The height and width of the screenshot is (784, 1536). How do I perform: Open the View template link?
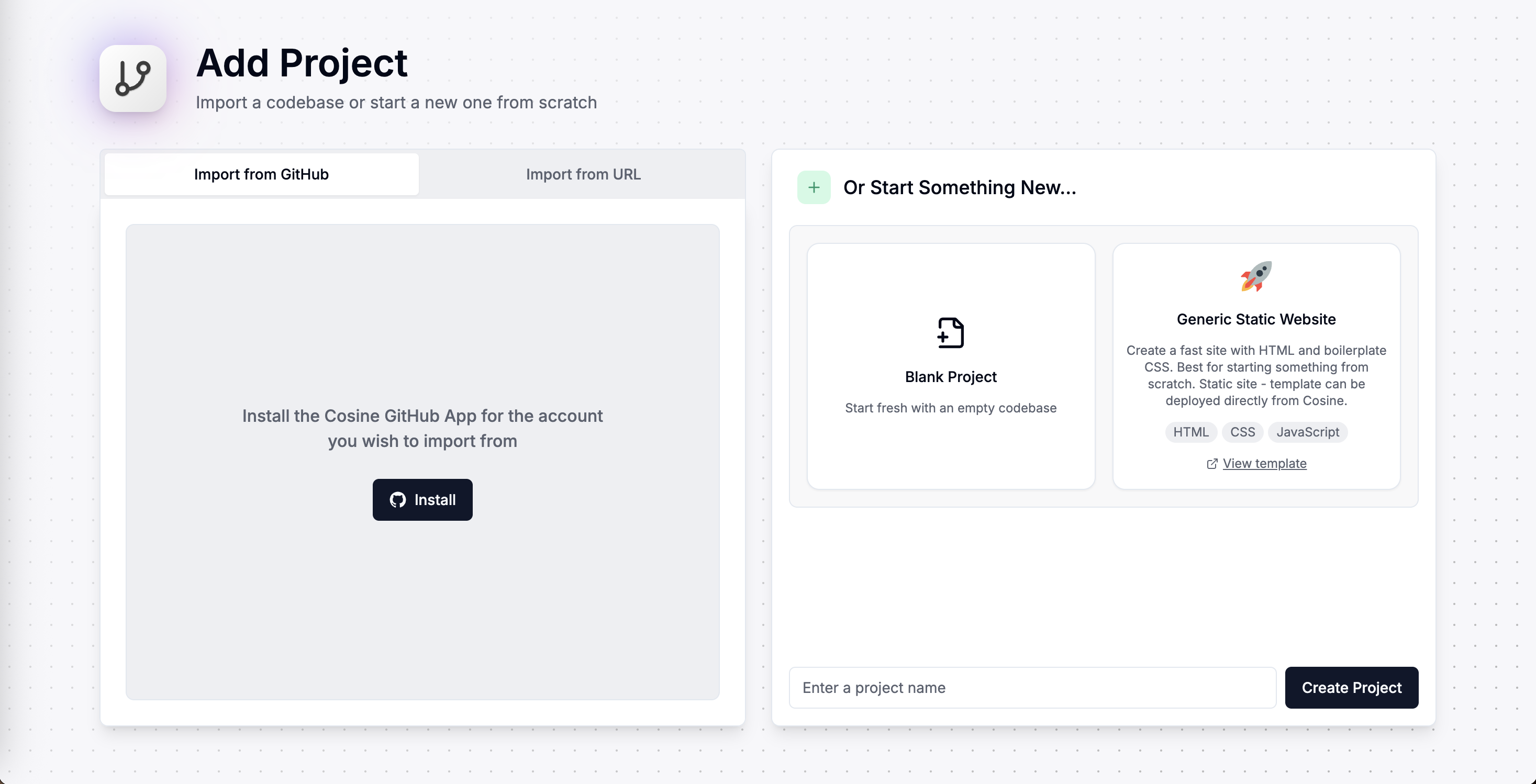click(x=1264, y=463)
